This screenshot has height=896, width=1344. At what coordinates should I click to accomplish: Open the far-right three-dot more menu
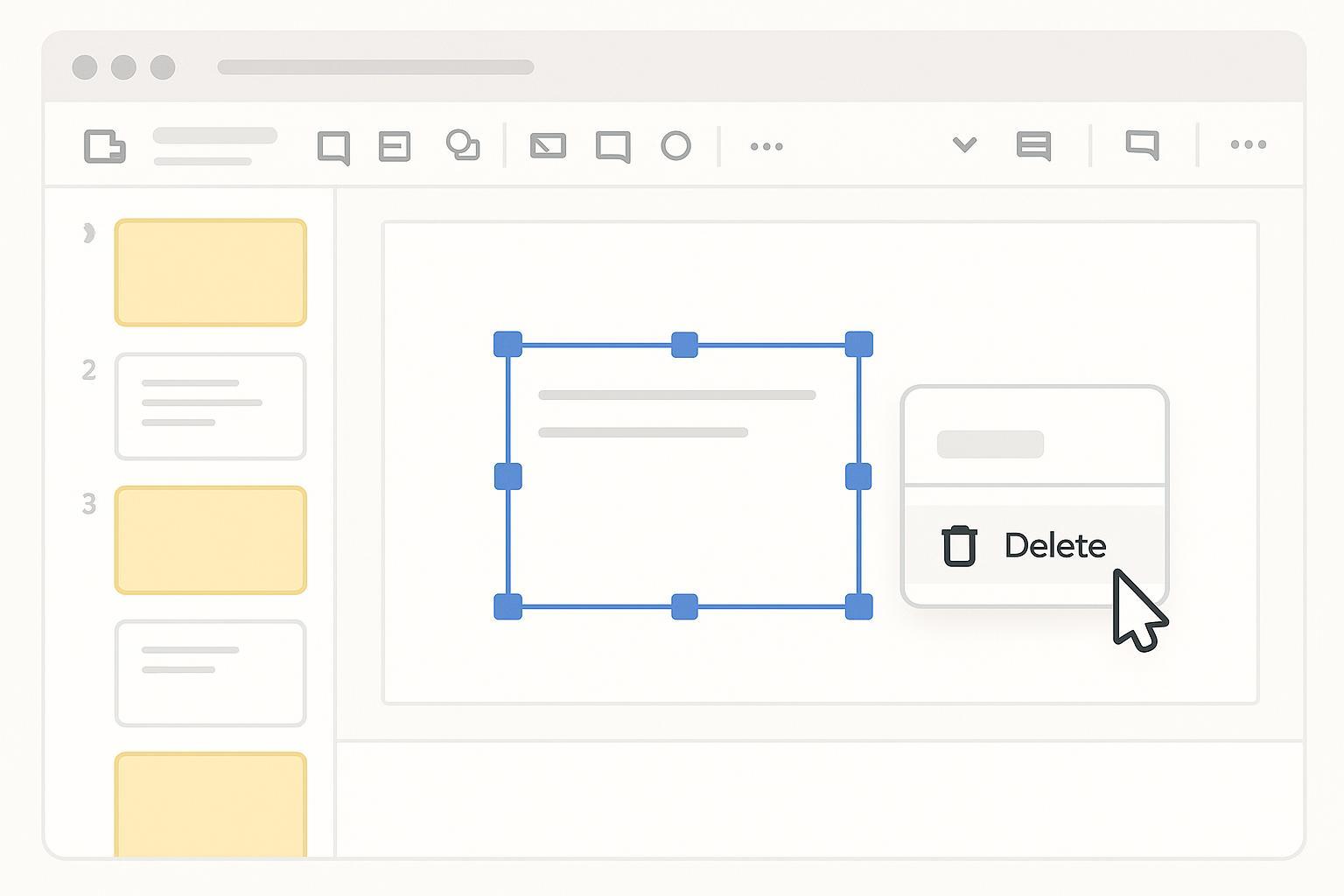click(x=1248, y=144)
